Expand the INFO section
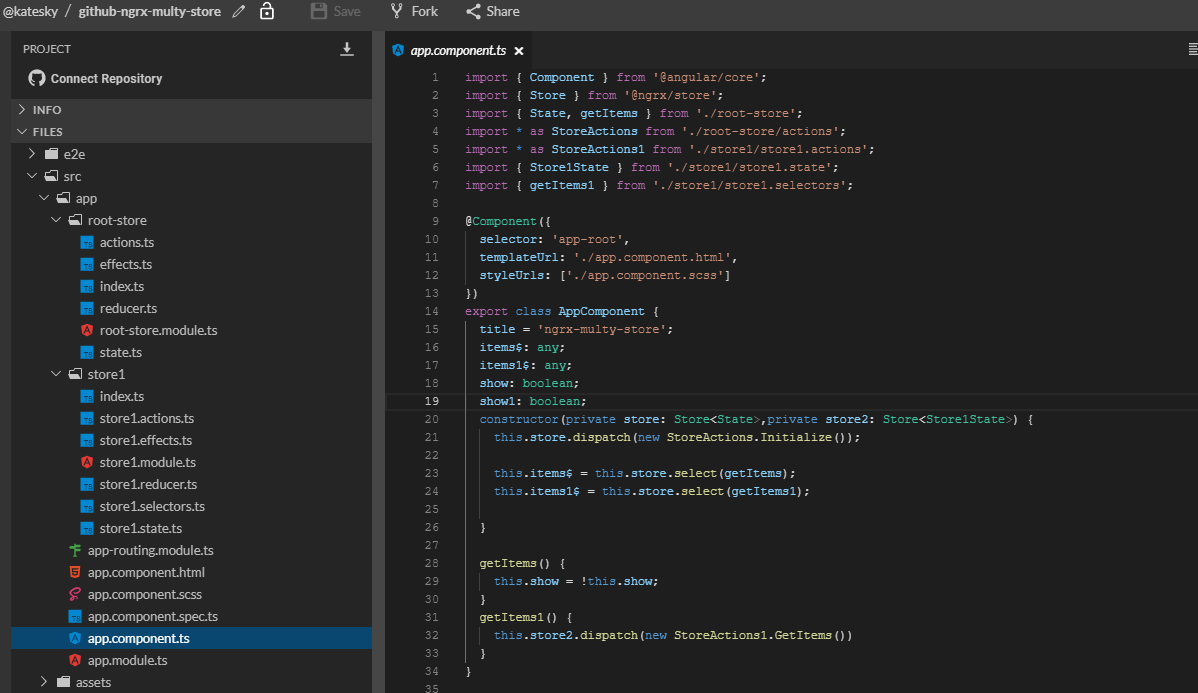The image size is (1198, 693). [42, 109]
